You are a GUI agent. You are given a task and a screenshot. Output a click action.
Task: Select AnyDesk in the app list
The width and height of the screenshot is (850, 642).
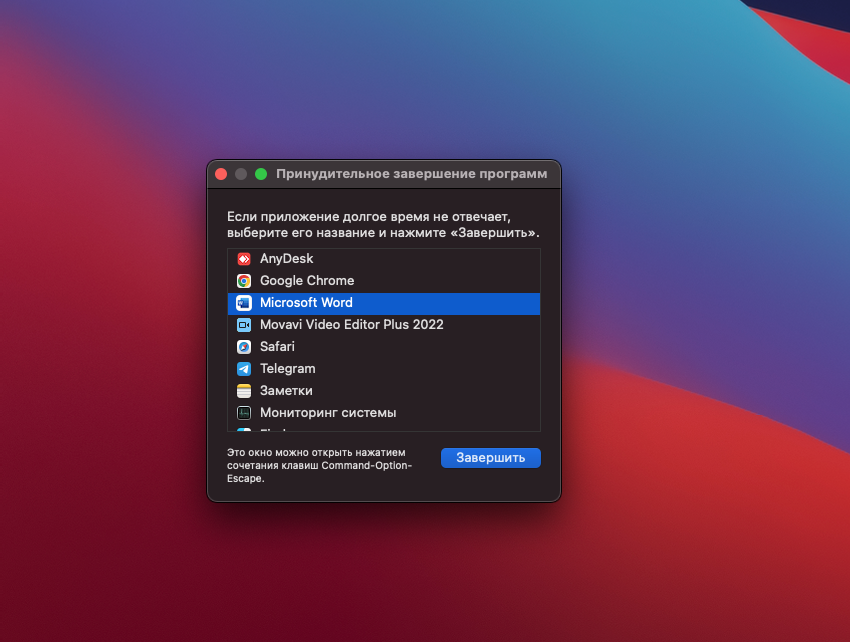(x=384, y=259)
